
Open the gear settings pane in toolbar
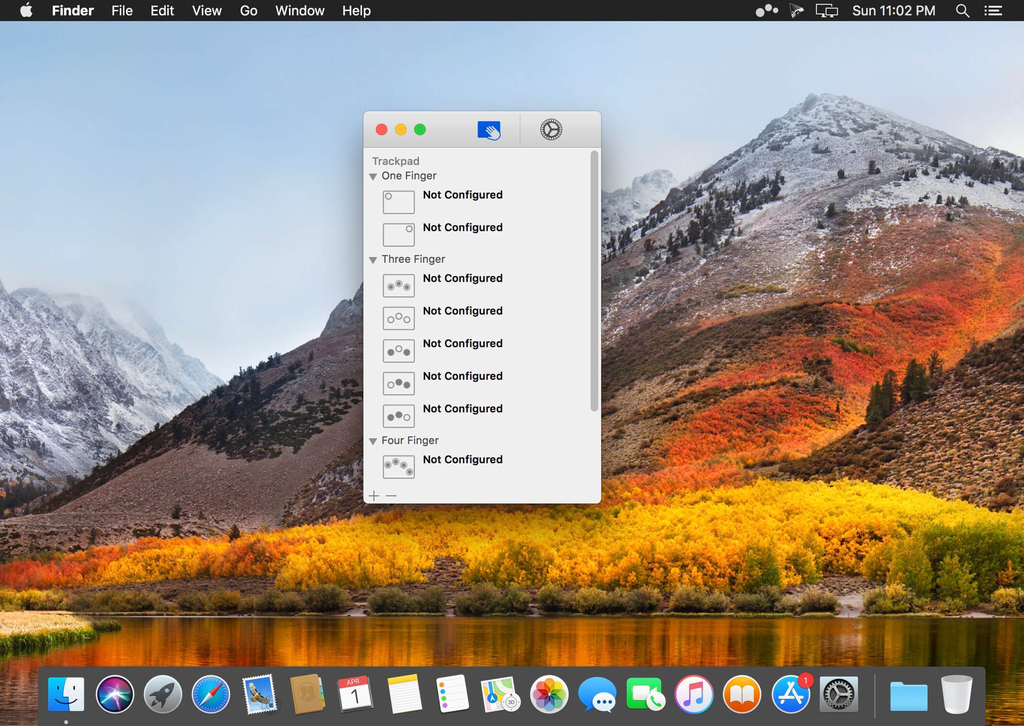coord(551,130)
